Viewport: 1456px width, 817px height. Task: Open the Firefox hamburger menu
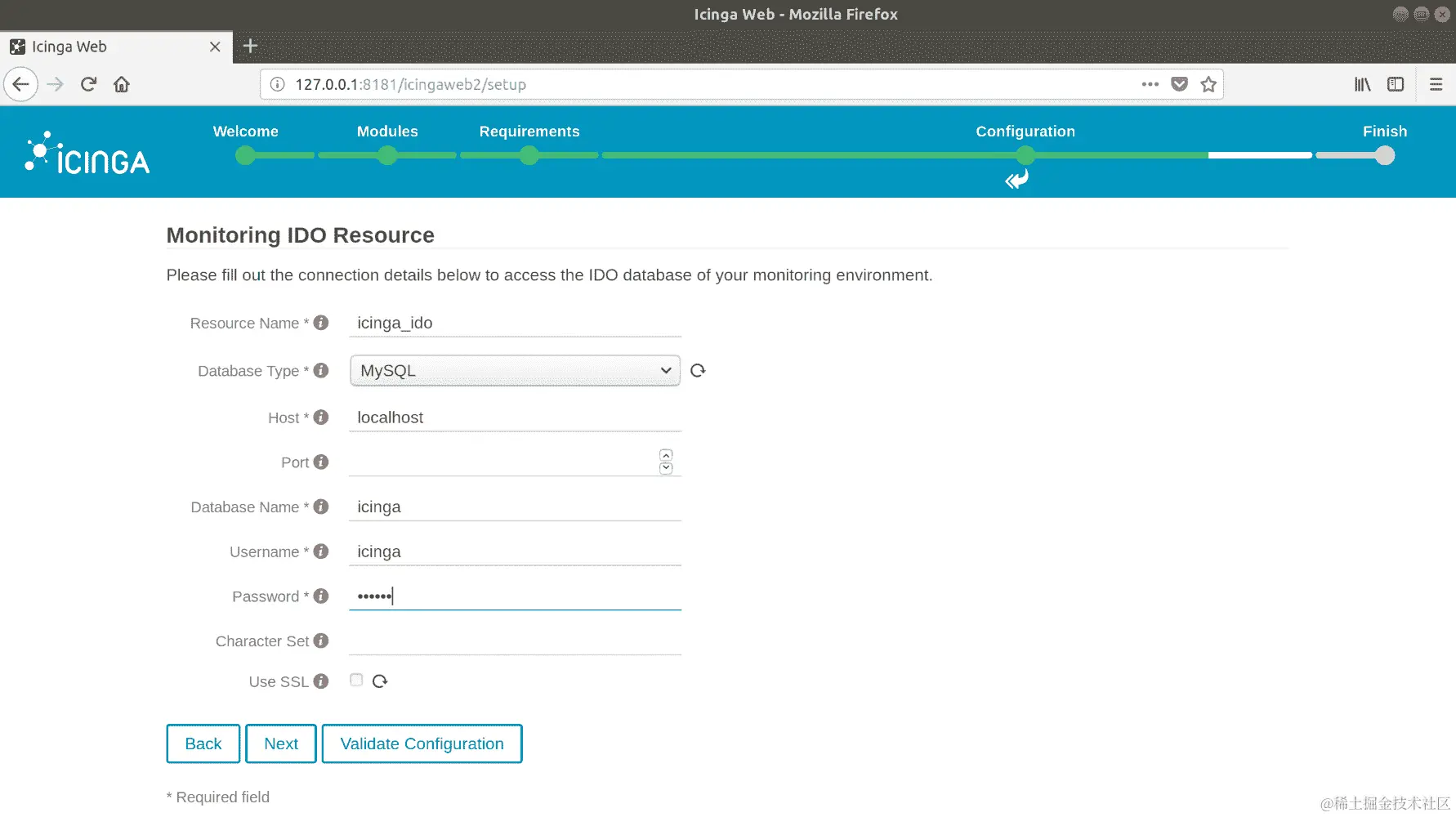1436,84
